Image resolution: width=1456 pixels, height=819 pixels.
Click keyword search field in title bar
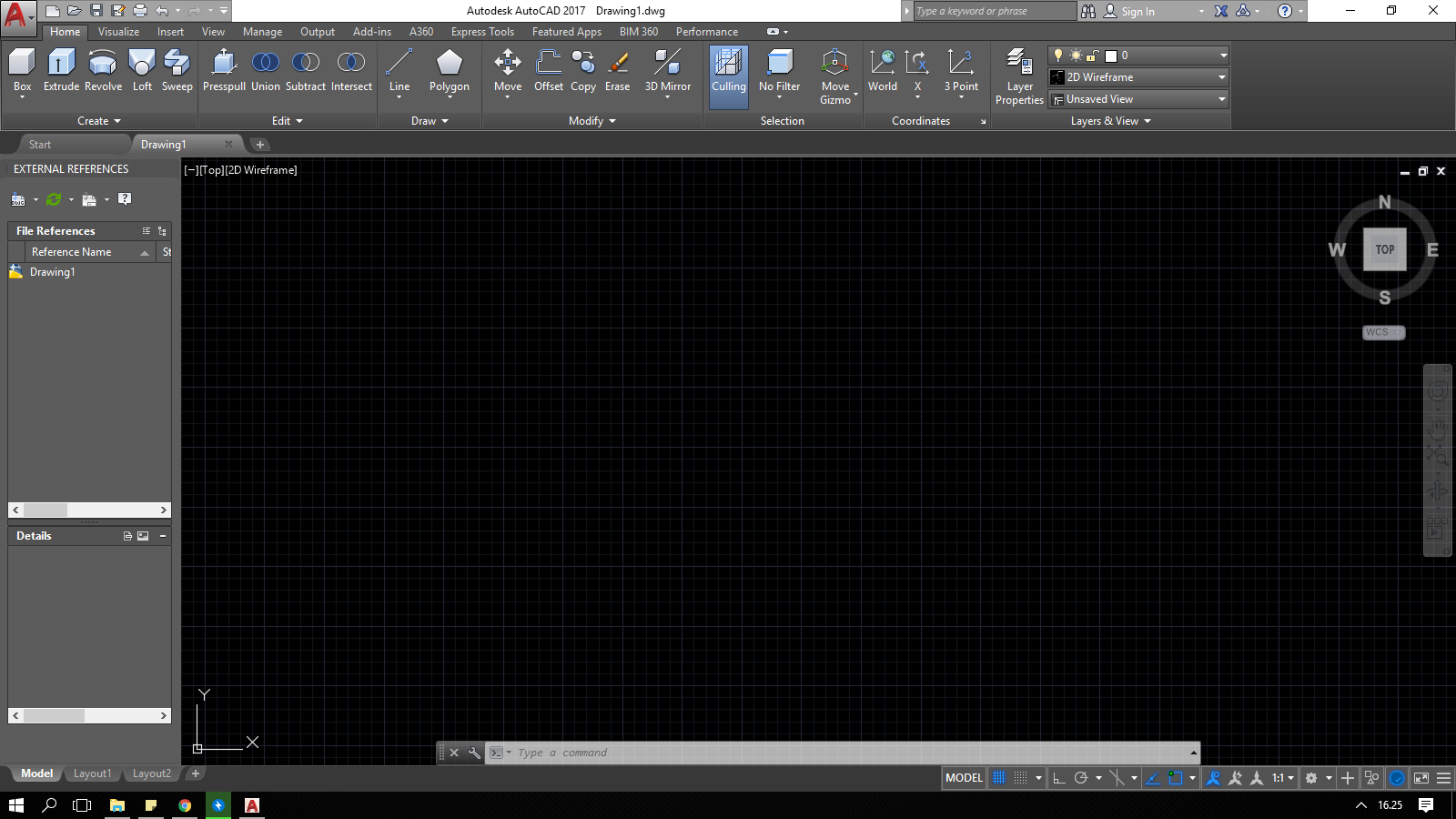coord(994,11)
